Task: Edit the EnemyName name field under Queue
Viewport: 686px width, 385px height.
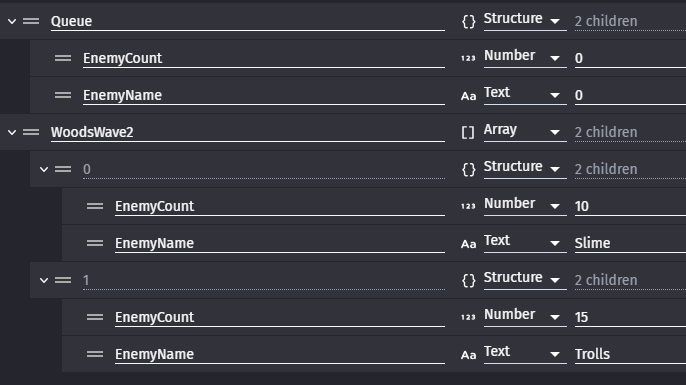Action: click(264, 95)
